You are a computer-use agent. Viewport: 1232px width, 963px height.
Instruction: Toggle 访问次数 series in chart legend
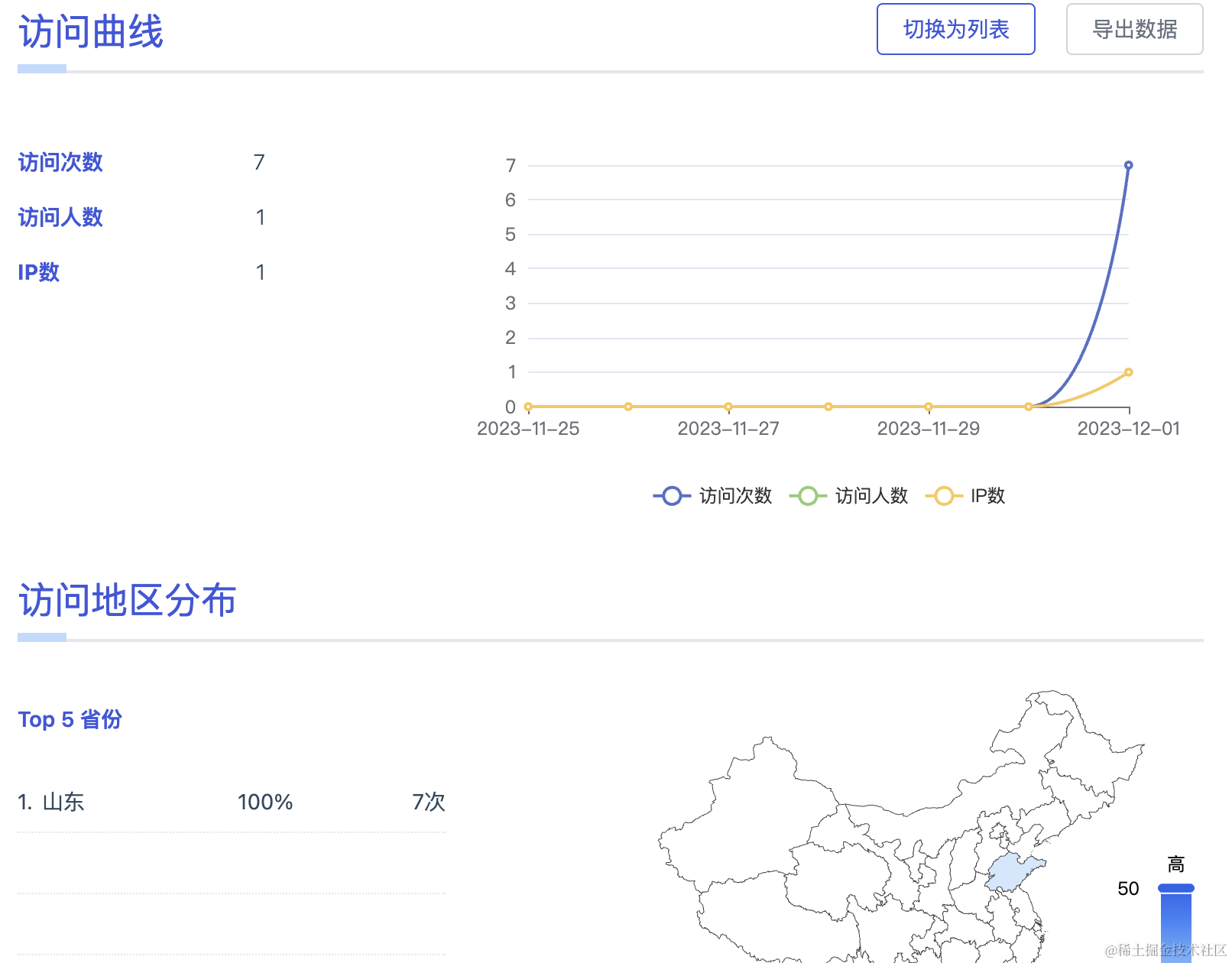coord(734,496)
